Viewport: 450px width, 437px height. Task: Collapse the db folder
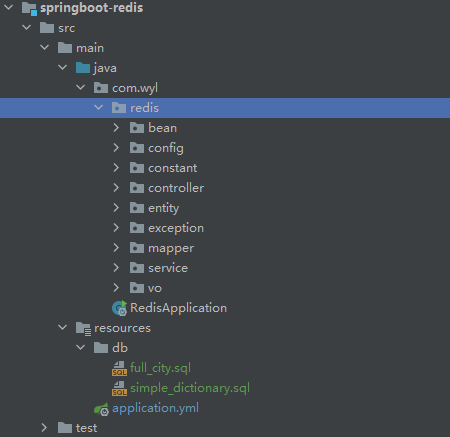[x=80, y=347]
